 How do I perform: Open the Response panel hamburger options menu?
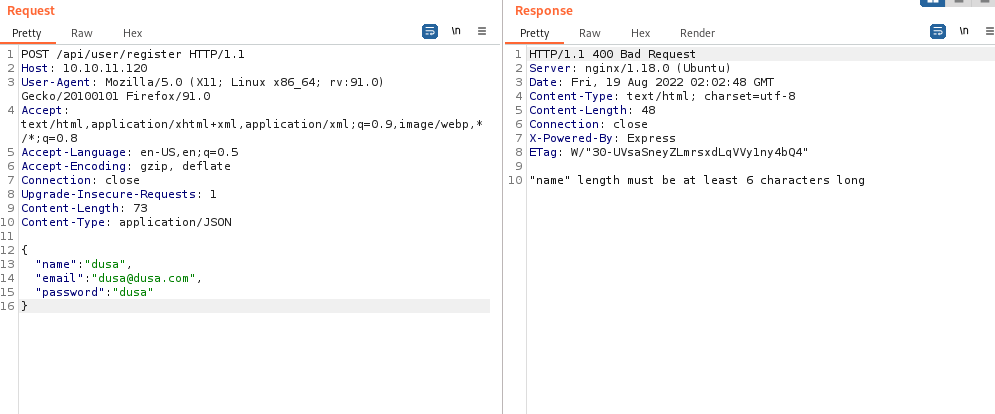click(988, 32)
